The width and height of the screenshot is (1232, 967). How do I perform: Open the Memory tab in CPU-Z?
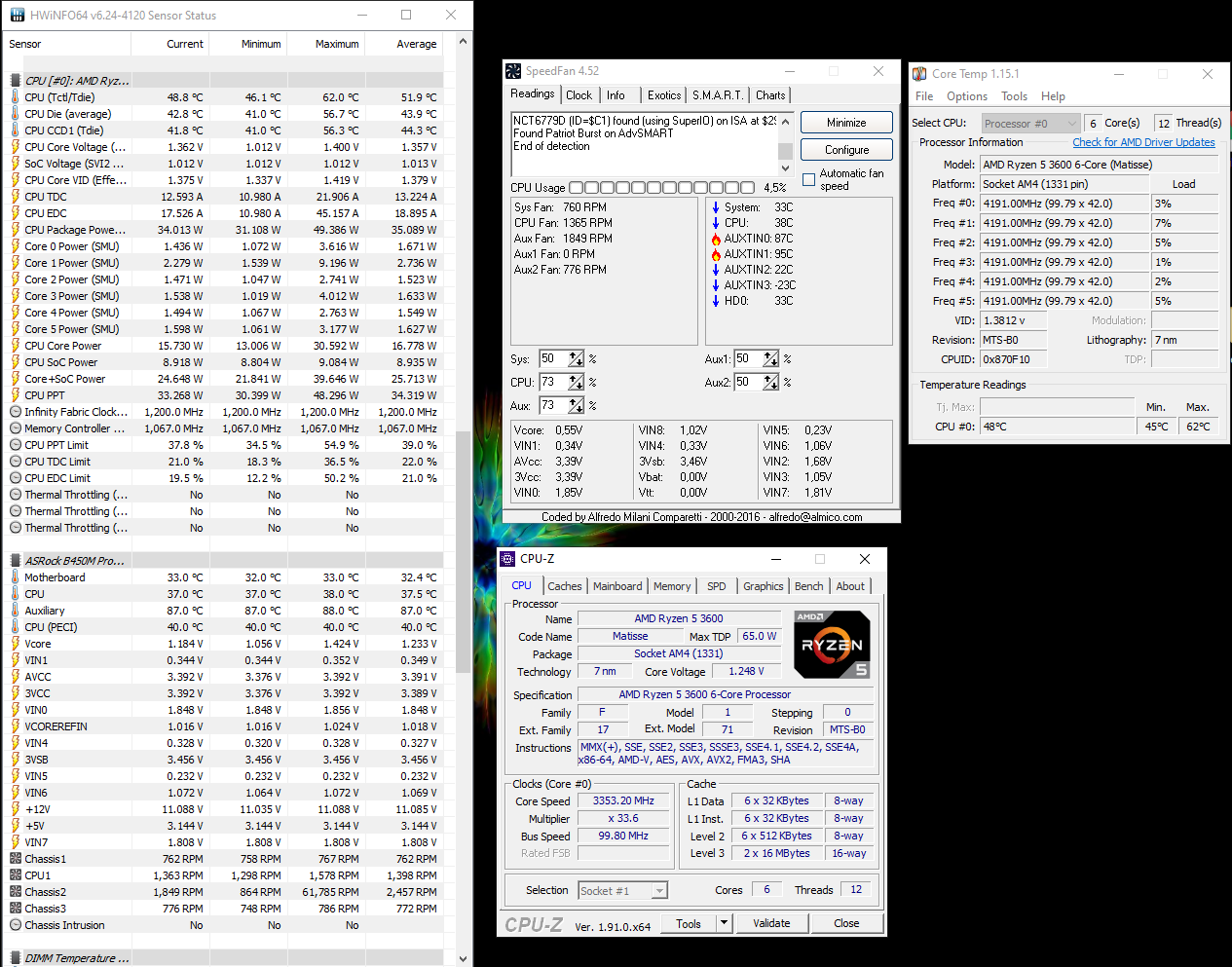[672, 586]
